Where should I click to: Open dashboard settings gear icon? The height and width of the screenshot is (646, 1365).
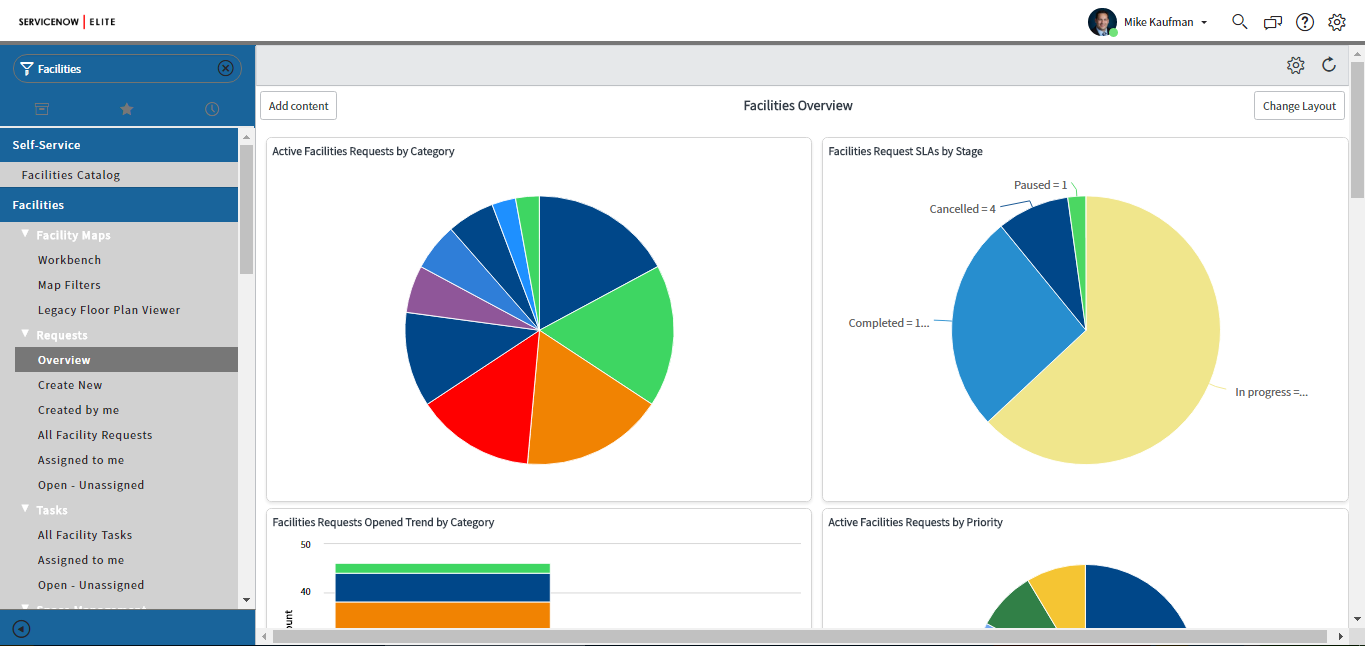click(1296, 65)
